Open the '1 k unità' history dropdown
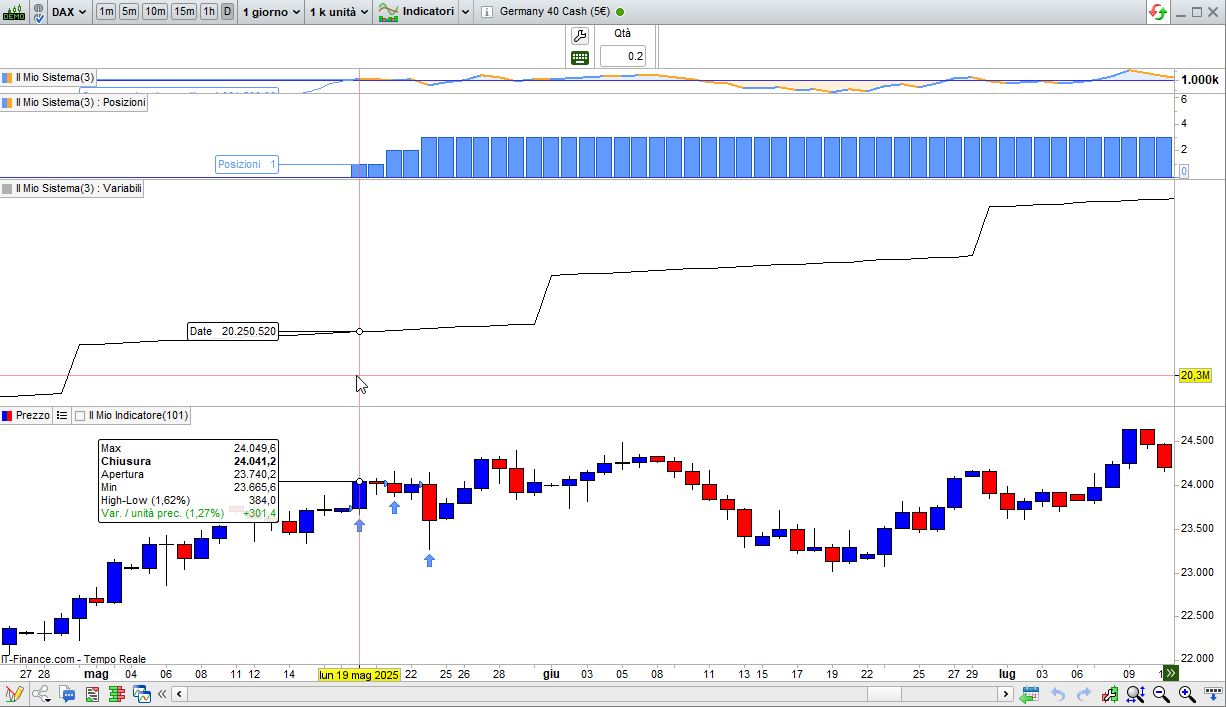Image resolution: width=1226 pixels, height=707 pixels. click(x=338, y=12)
